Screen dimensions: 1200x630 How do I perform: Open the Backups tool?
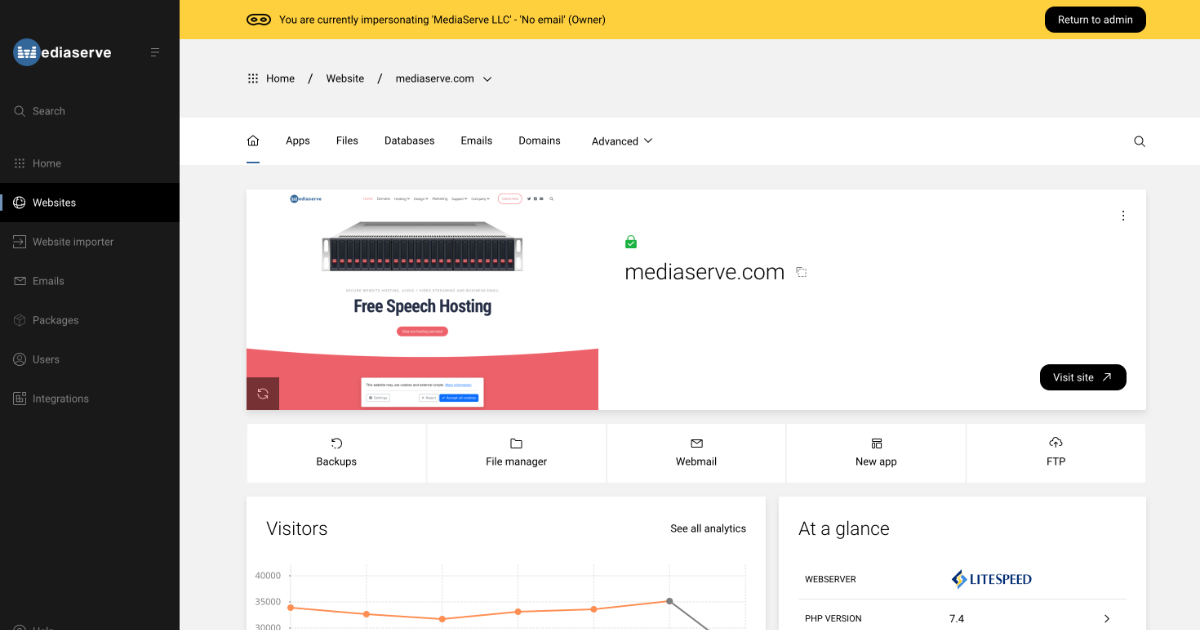point(336,453)
